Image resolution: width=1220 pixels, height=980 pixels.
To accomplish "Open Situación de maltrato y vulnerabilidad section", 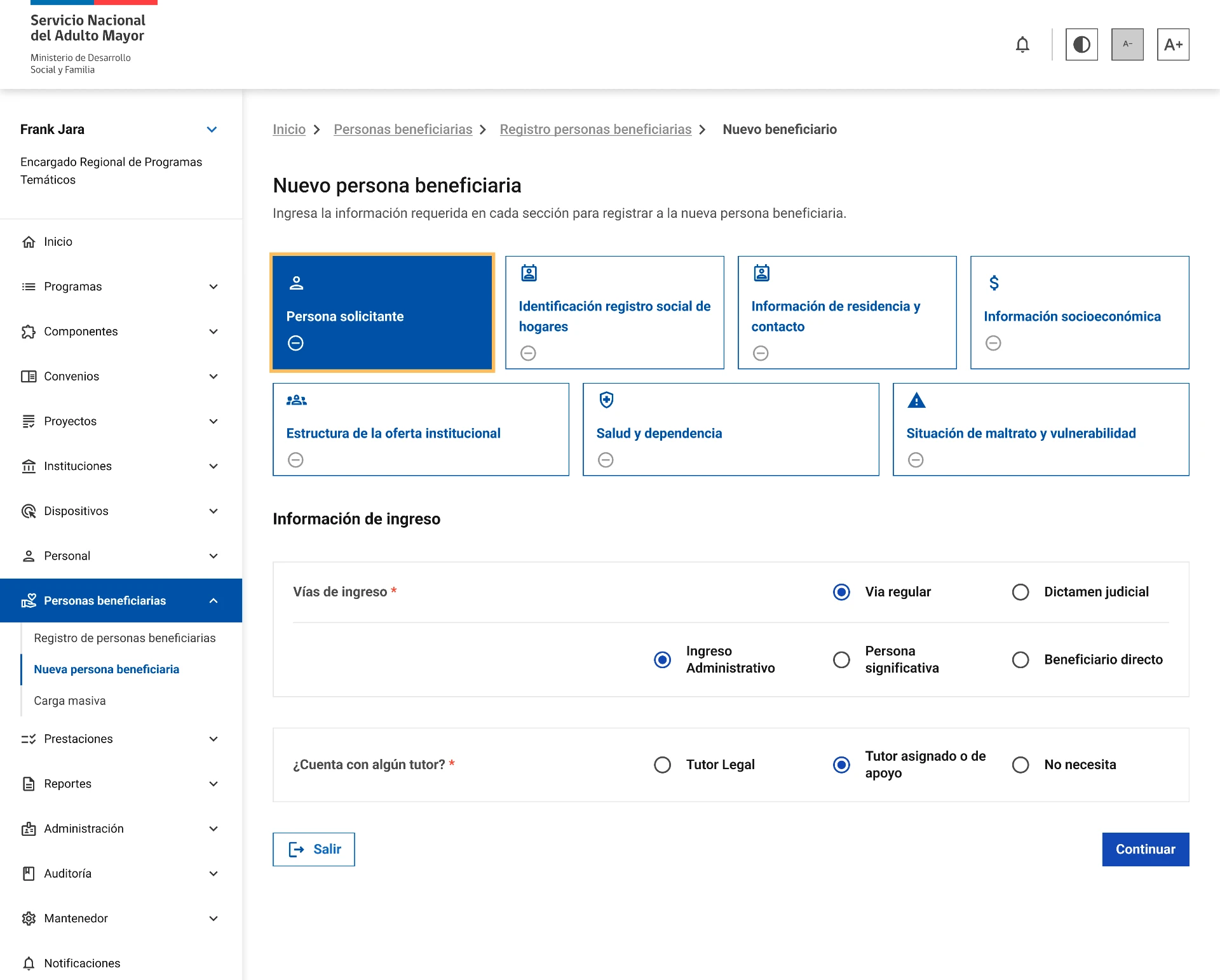I will pos(1041,429).
